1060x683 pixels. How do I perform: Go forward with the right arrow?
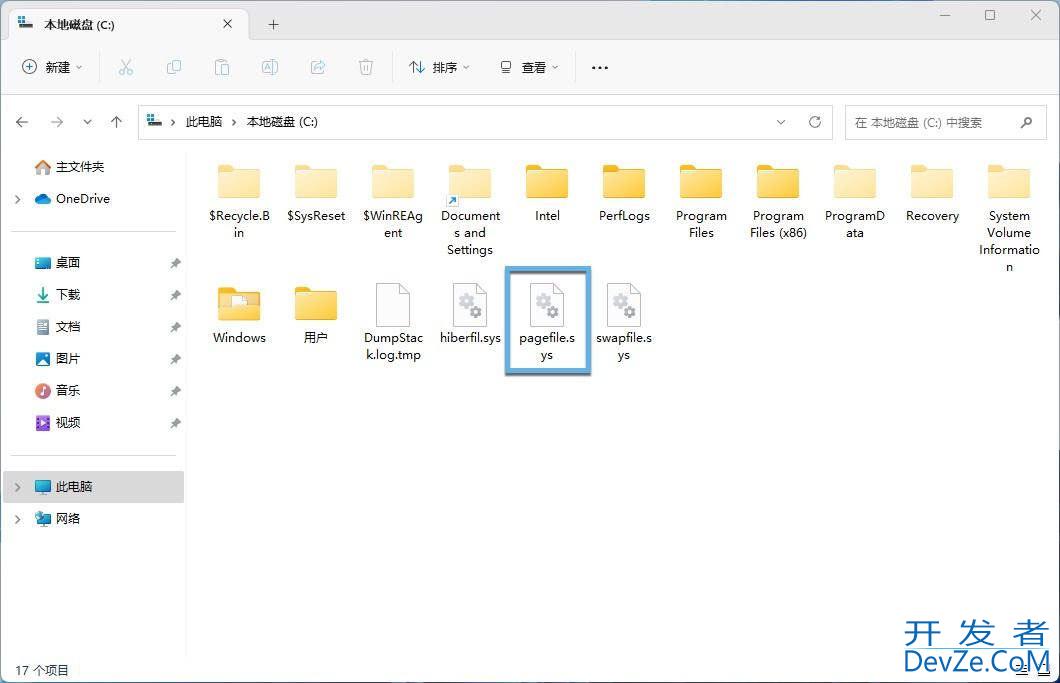coord(57,122)
